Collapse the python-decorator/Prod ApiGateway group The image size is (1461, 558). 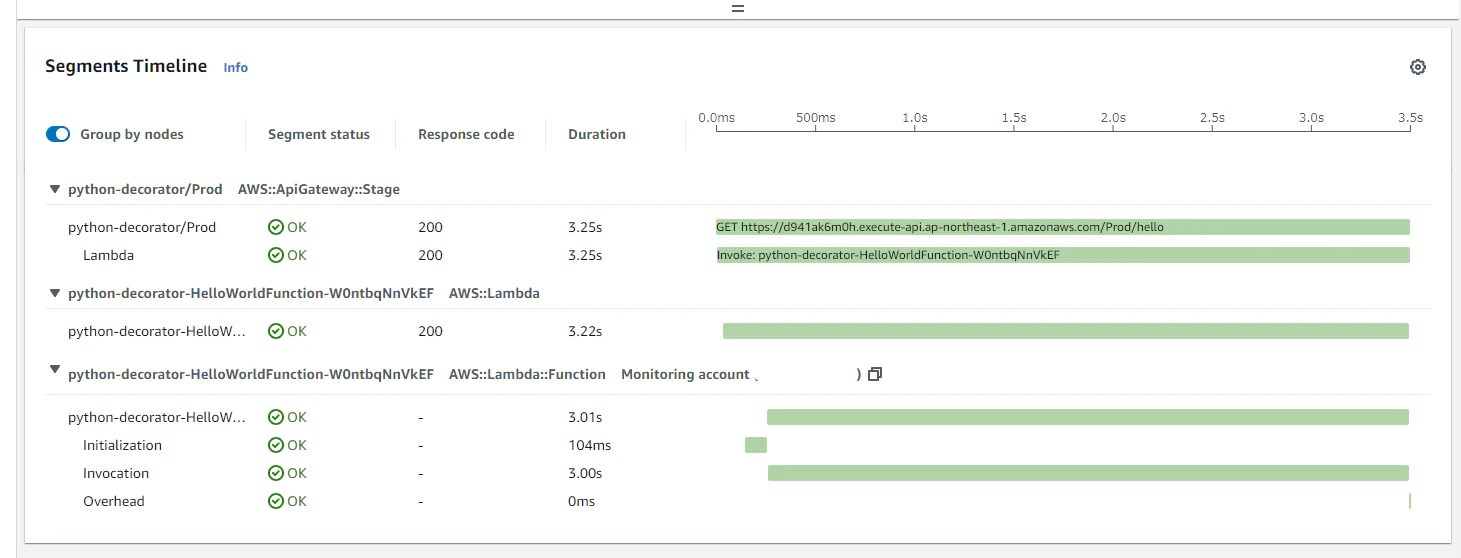tap(54, 189)
